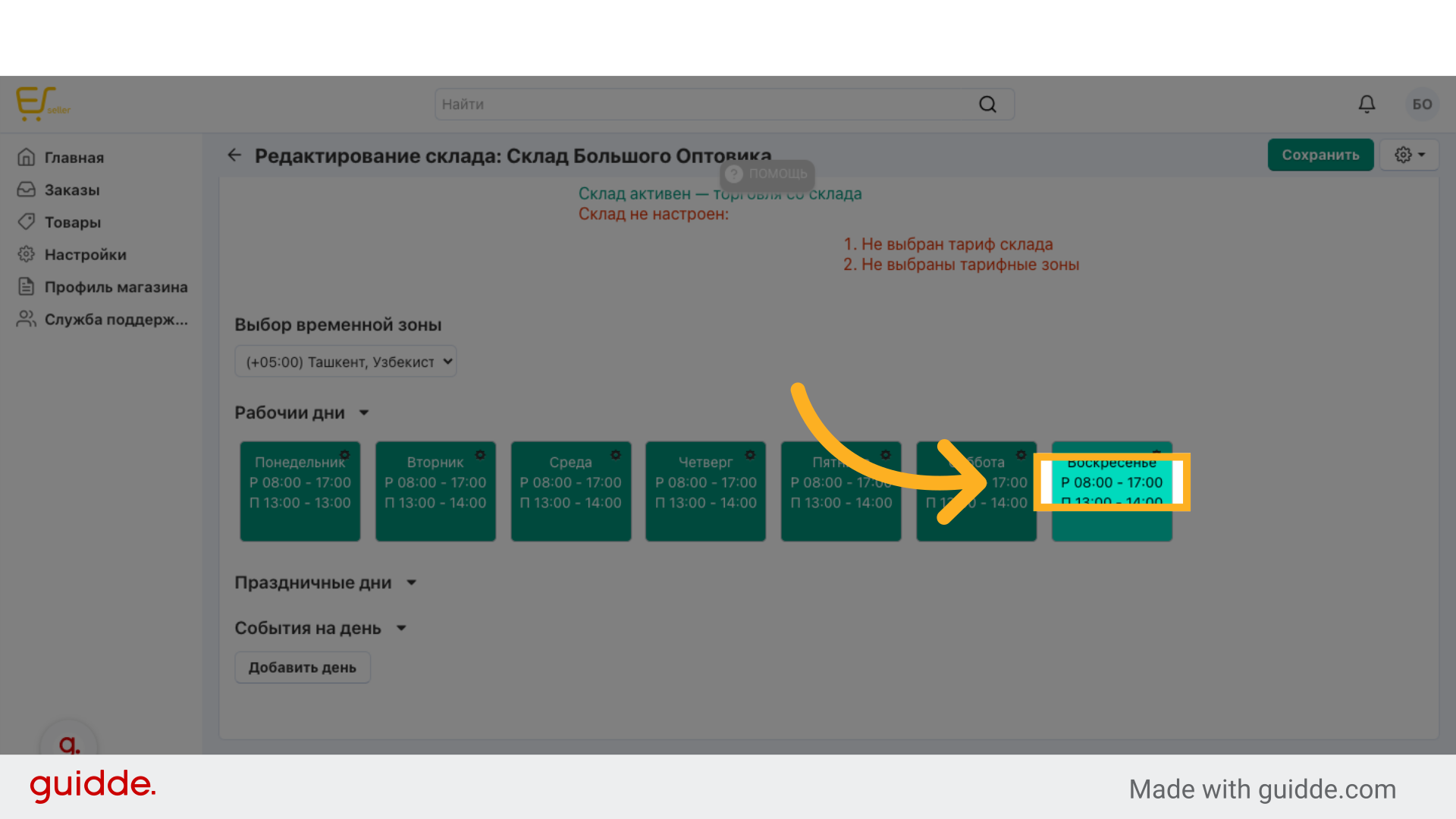
Task: Open the Ташкент time zone dropdown
Action: pos(346,362)
